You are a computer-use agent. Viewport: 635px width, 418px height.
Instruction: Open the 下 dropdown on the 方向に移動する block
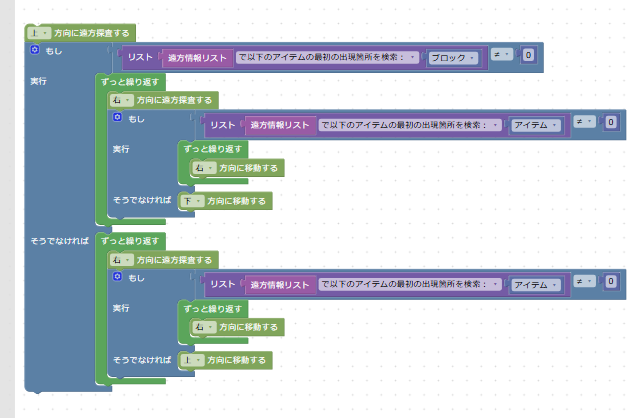tap(192, 201)
